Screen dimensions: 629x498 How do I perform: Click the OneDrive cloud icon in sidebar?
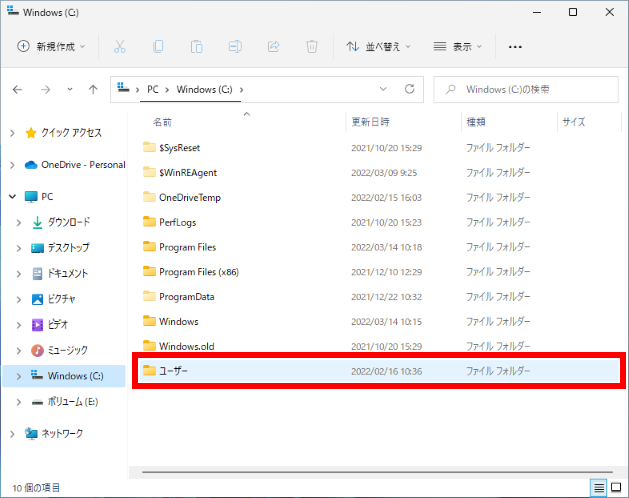(31, 165)
